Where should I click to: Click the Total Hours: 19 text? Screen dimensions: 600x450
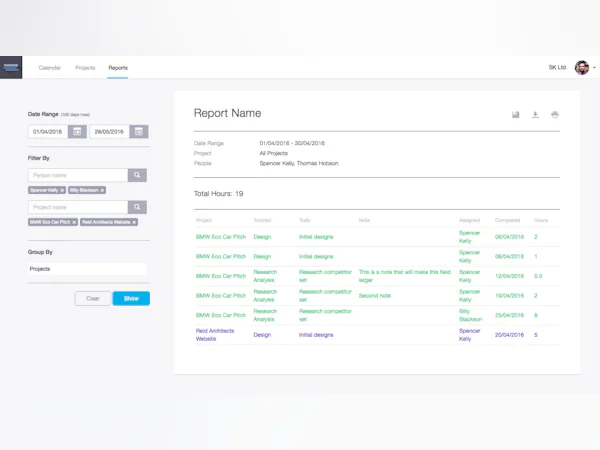[x=218, y=194]
